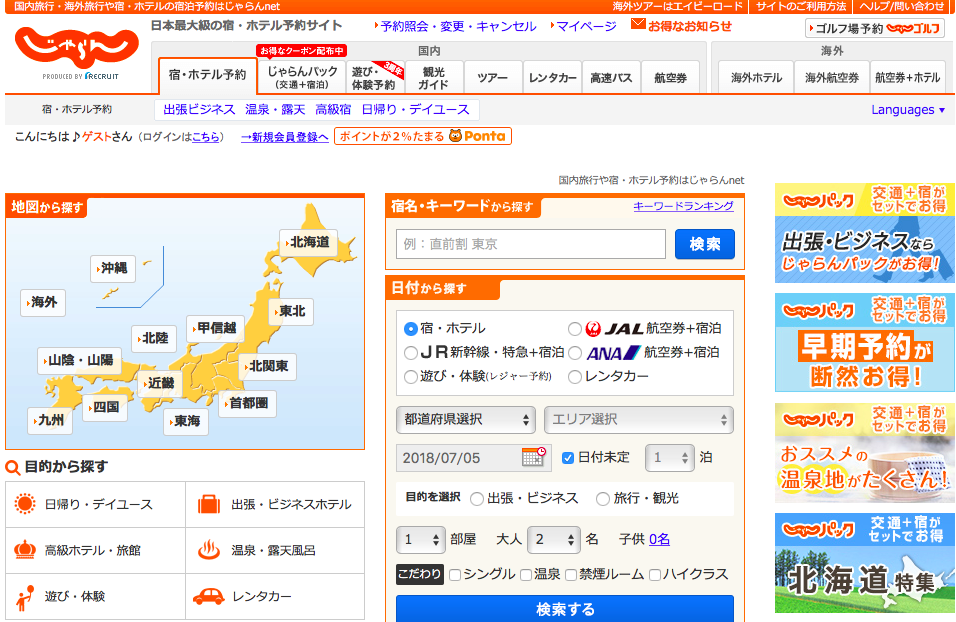Image resolution: width=956 pixels, height=622 pixels.
Task: Open the エリア選択 dropdown
Action: pos(638,420)
